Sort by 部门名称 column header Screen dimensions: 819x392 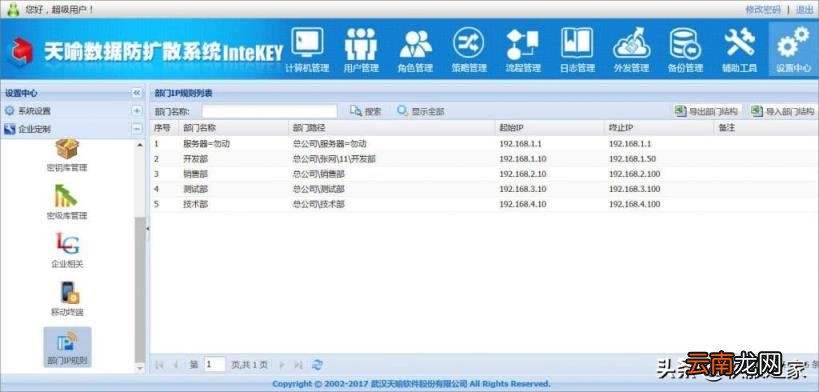tap(233, 128)
